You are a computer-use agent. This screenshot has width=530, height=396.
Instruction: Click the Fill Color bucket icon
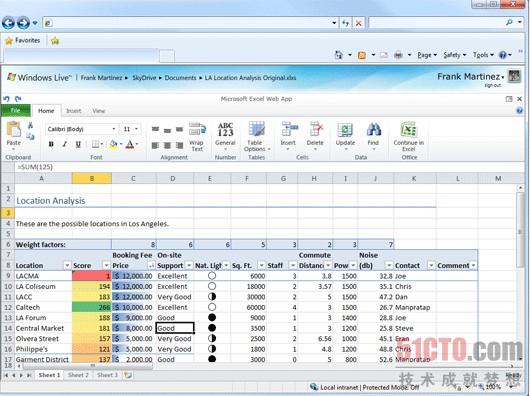pos(113,144)
